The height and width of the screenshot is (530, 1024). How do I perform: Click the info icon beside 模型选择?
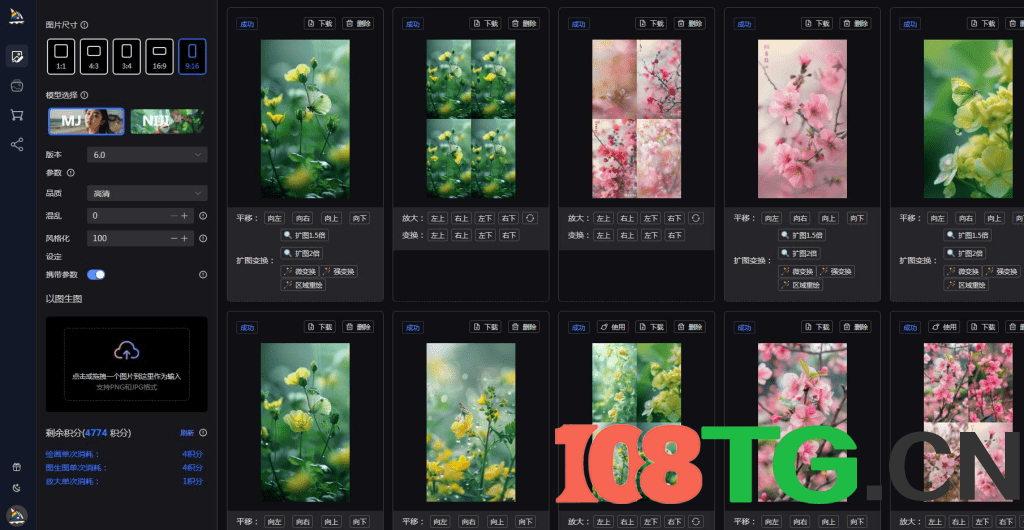(x=84, y=95)
